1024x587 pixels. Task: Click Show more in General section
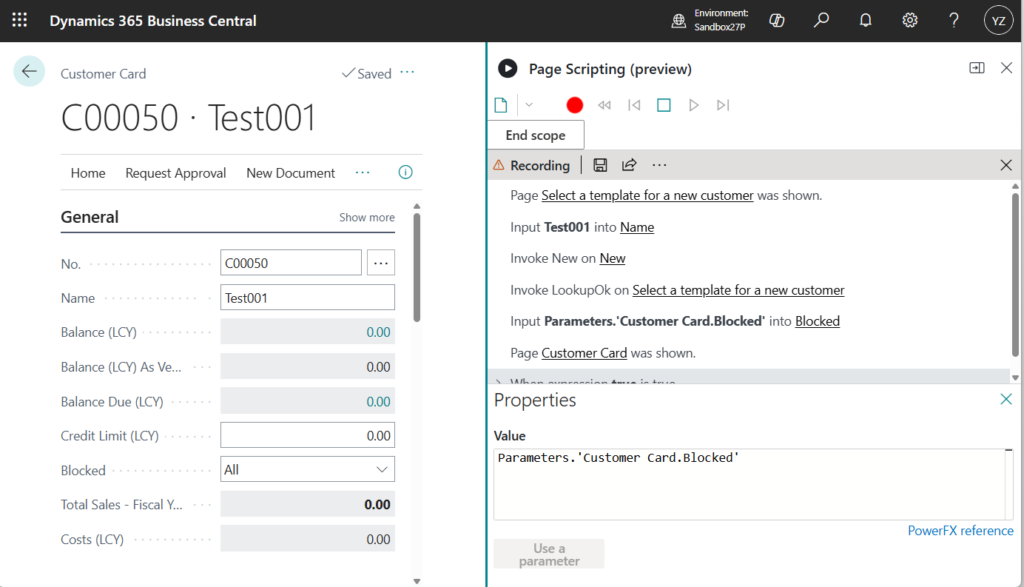point(366,217)
